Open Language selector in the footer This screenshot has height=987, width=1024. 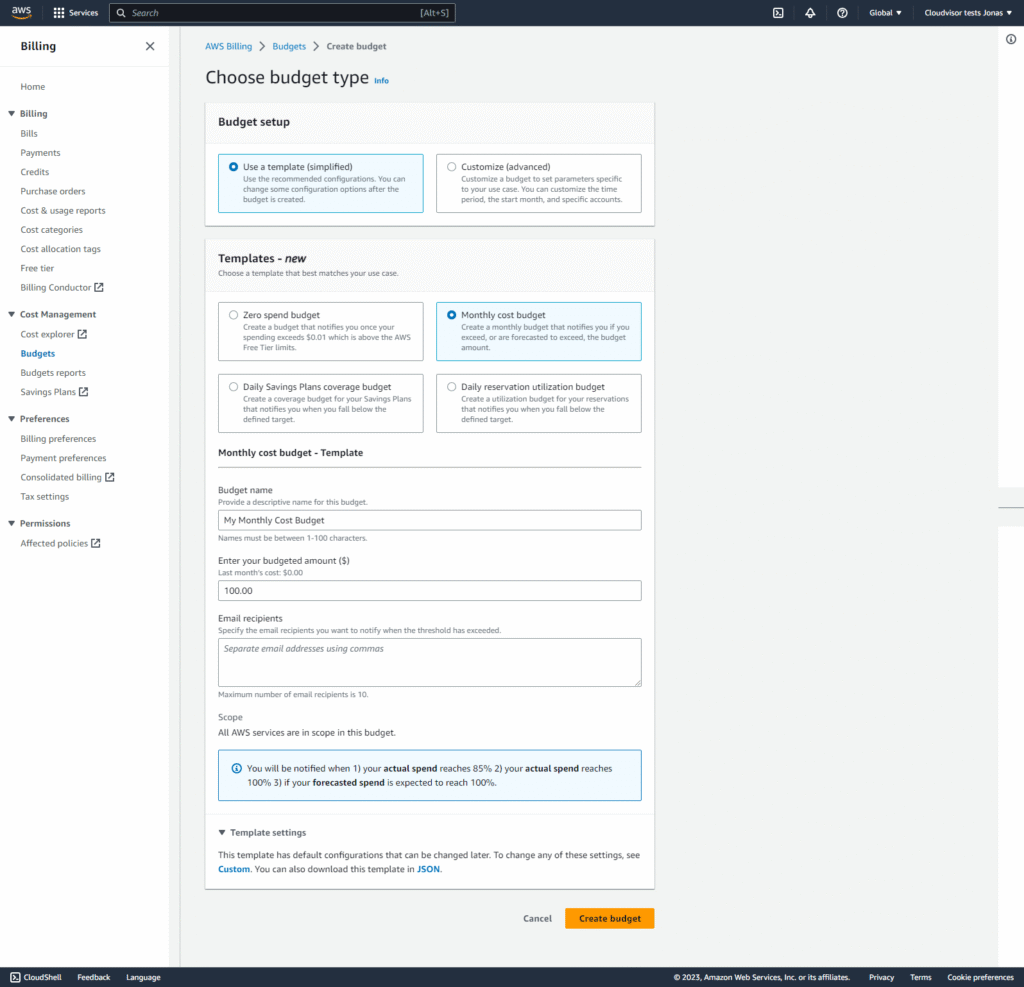click(x=143, y=977)
